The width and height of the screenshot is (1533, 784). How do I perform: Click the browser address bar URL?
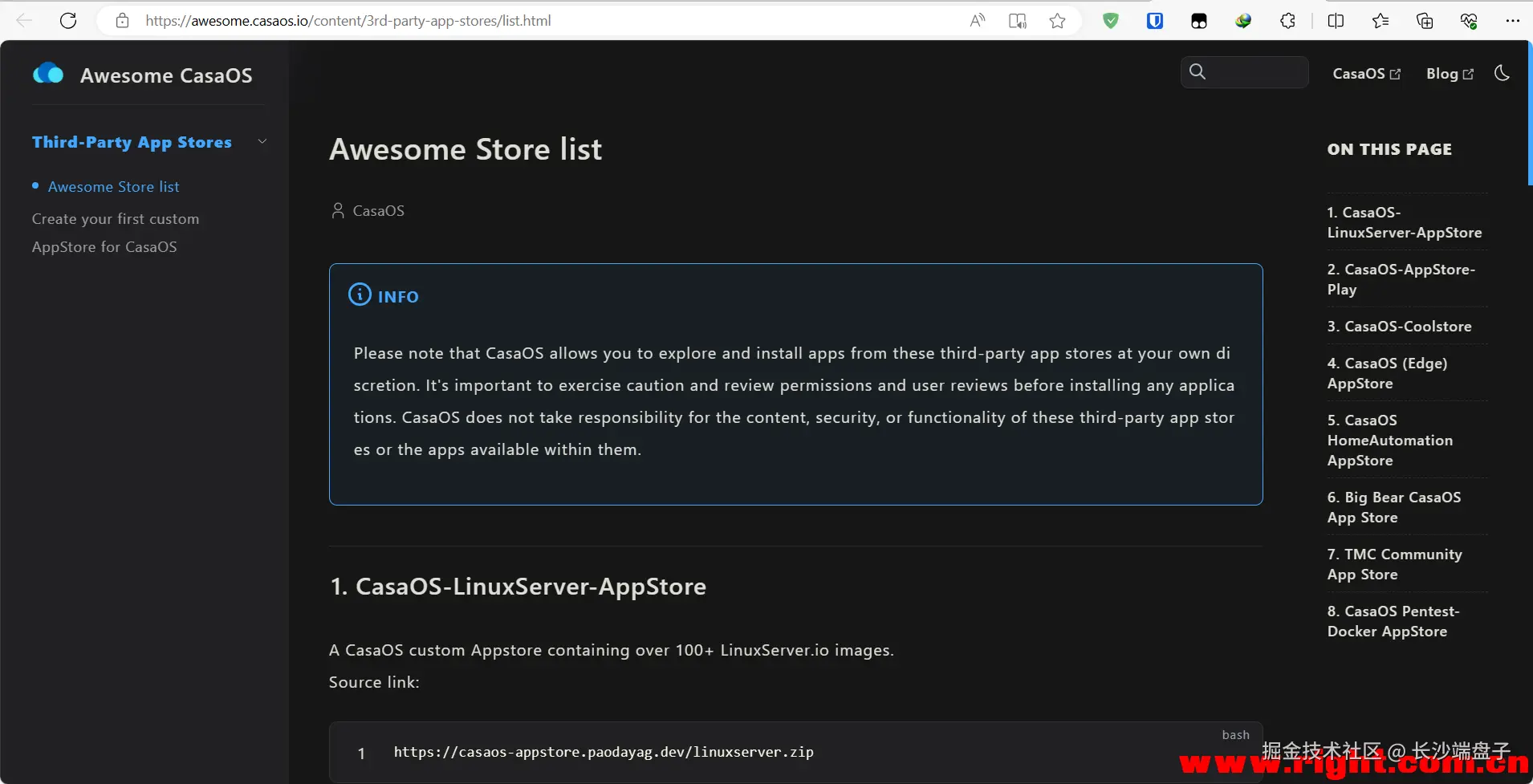pyautogui.click(x=348, y=21)
